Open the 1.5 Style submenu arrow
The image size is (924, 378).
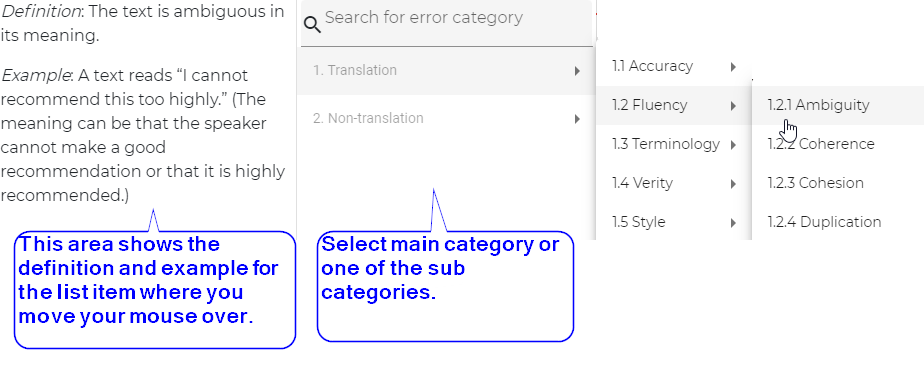click(733, 223)
